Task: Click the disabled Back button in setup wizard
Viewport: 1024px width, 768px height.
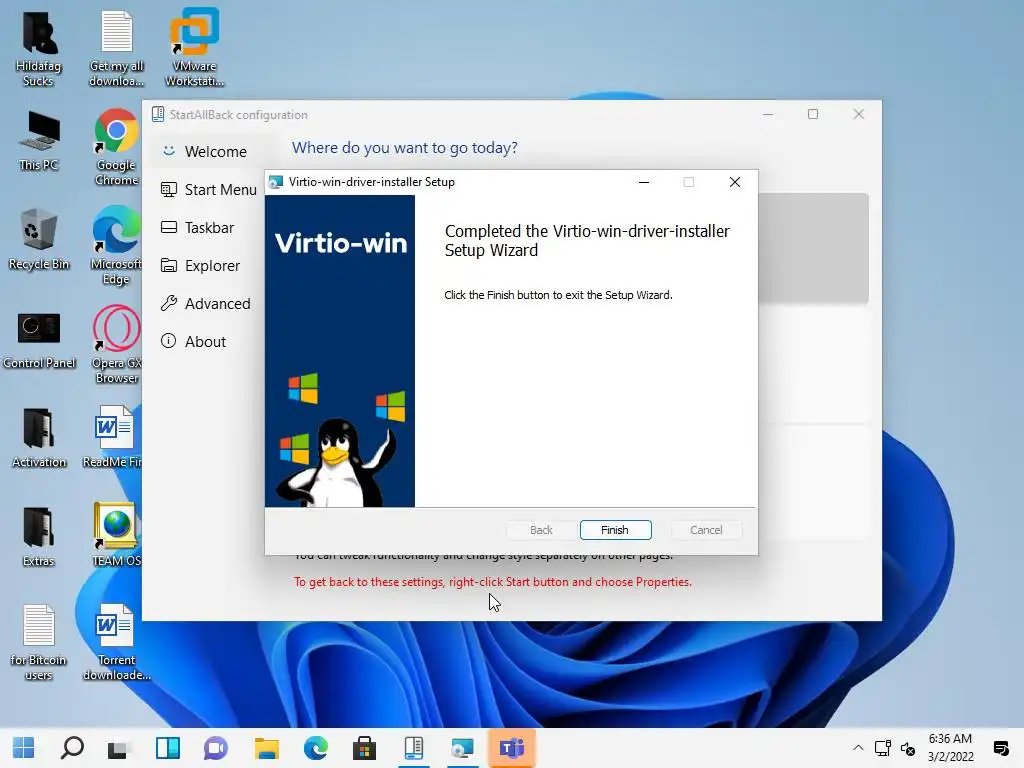Action: (541, 530)
